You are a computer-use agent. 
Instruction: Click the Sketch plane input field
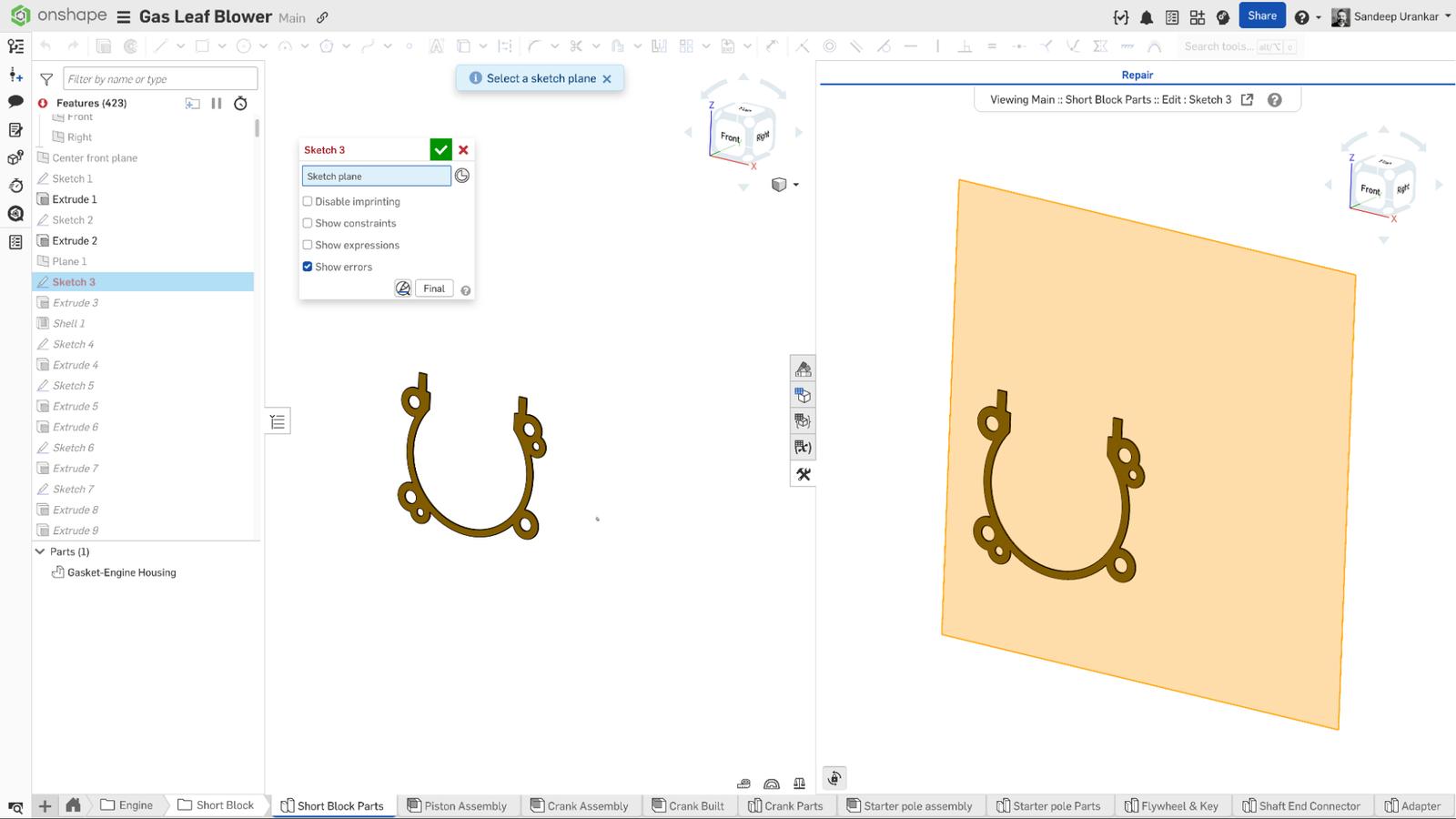(x=376, y=176)
